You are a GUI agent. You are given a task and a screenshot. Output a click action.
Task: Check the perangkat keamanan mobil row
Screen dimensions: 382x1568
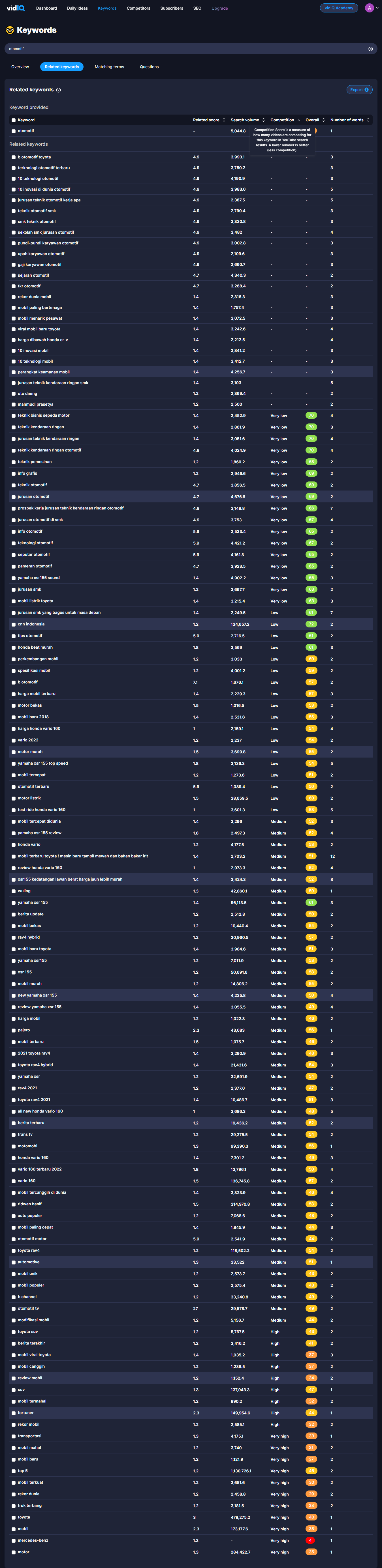(x=13, y=372)
